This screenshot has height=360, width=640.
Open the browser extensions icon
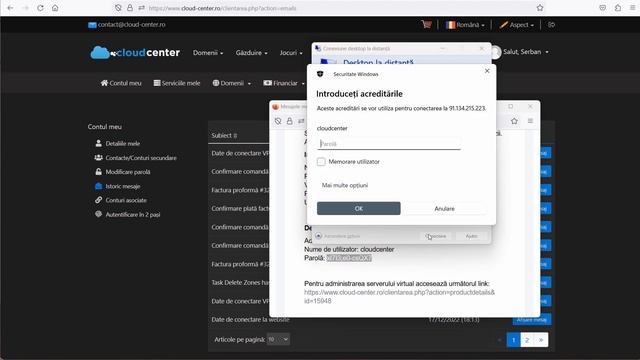click(618, 8)
